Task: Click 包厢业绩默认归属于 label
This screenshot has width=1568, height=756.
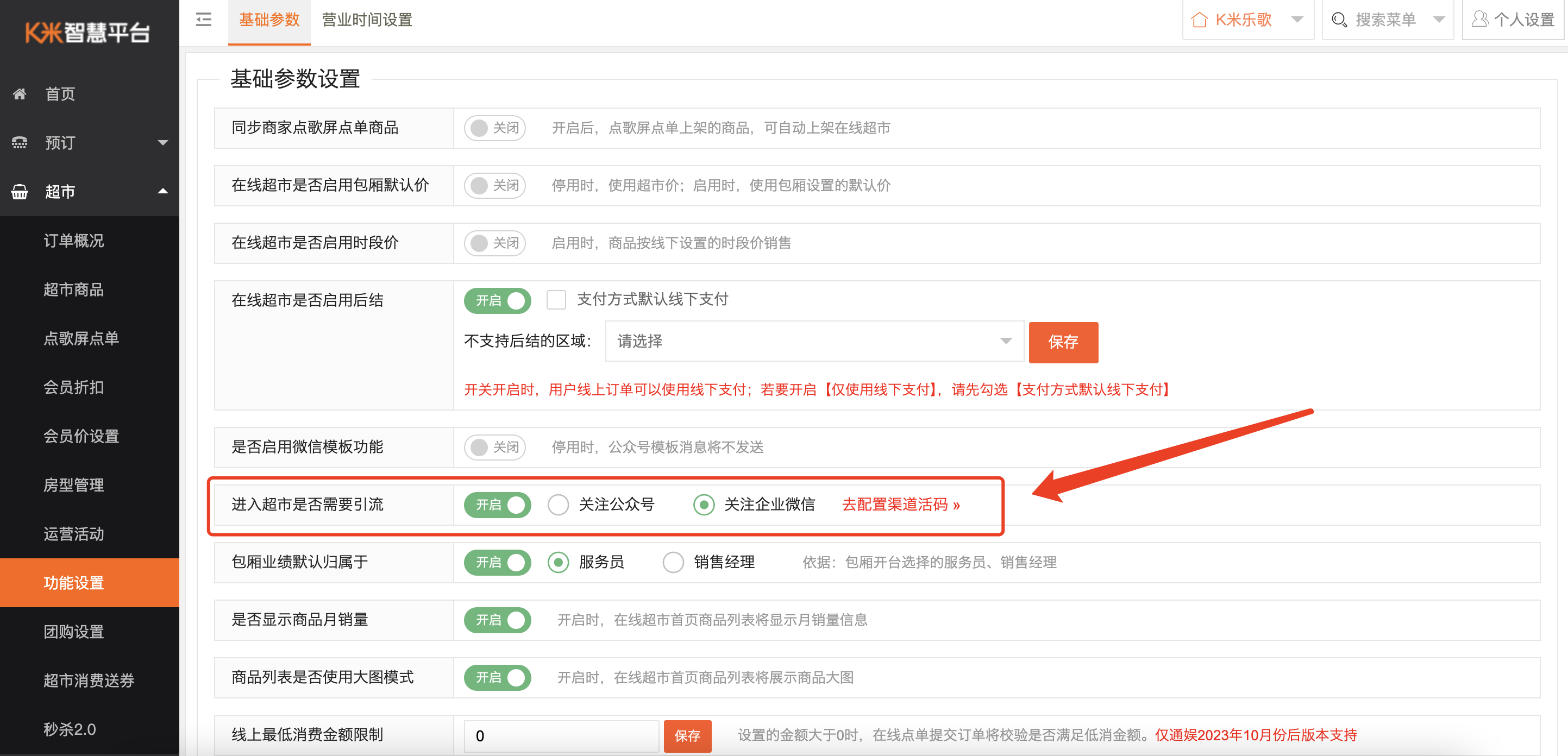Action: (300, 562)
